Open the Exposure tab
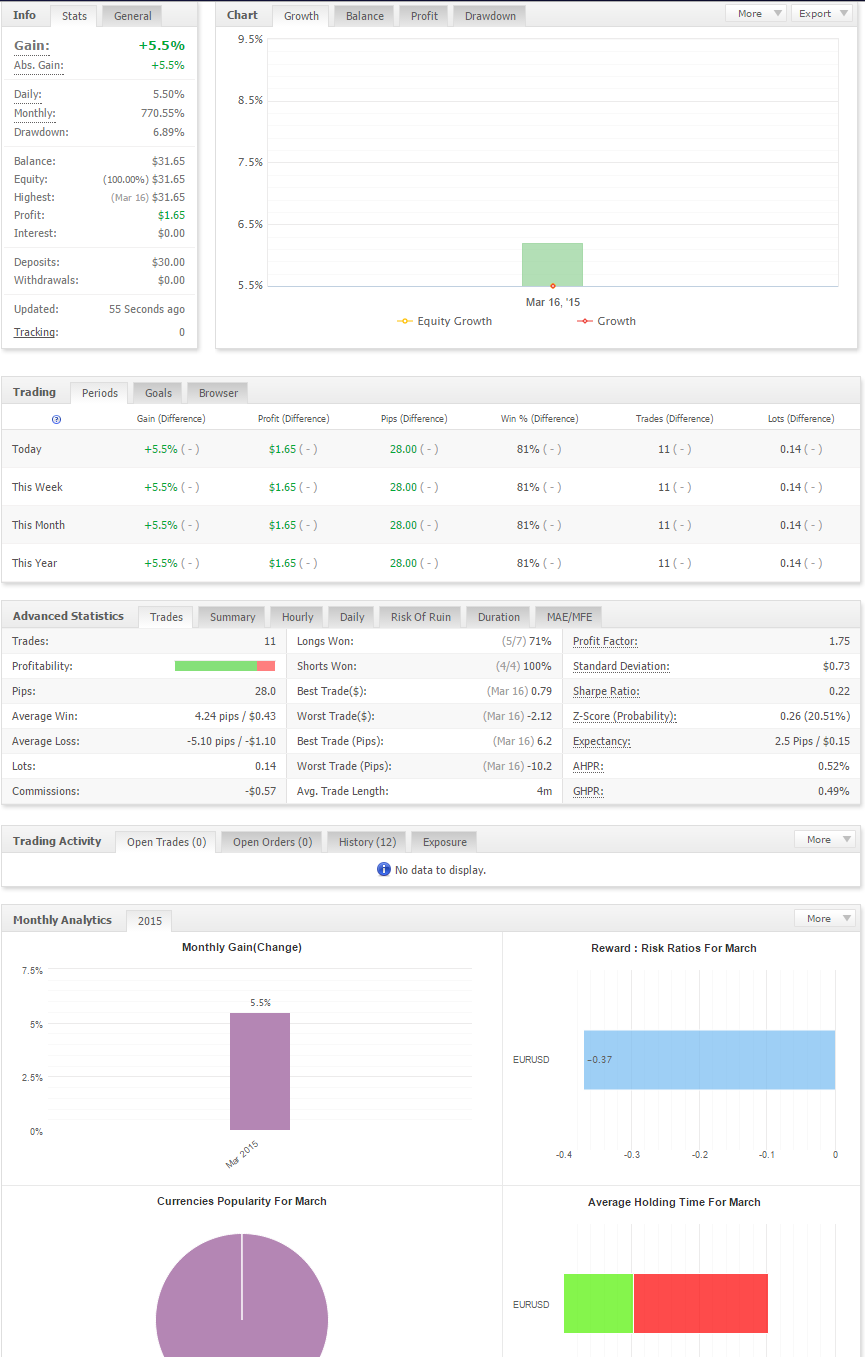 pos(444,842)
